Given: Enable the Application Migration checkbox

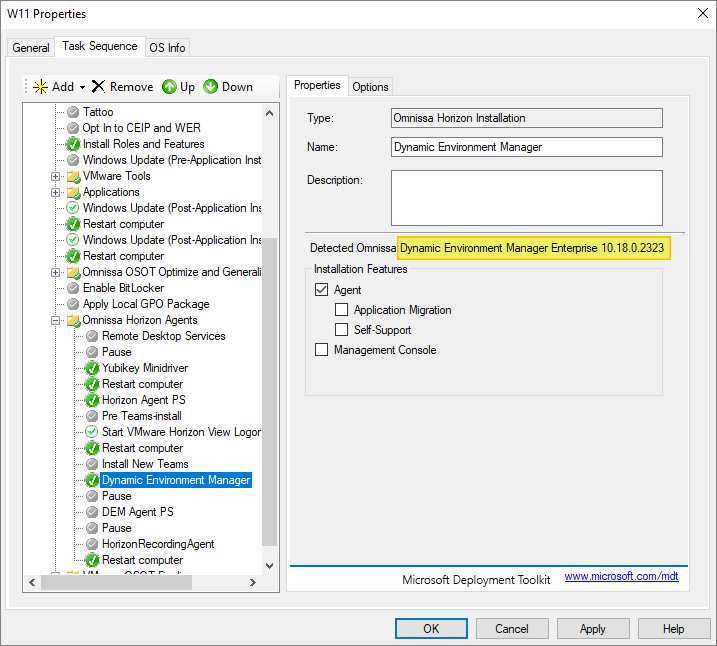Looking at the screenshot, I should (x=341, y=310).
